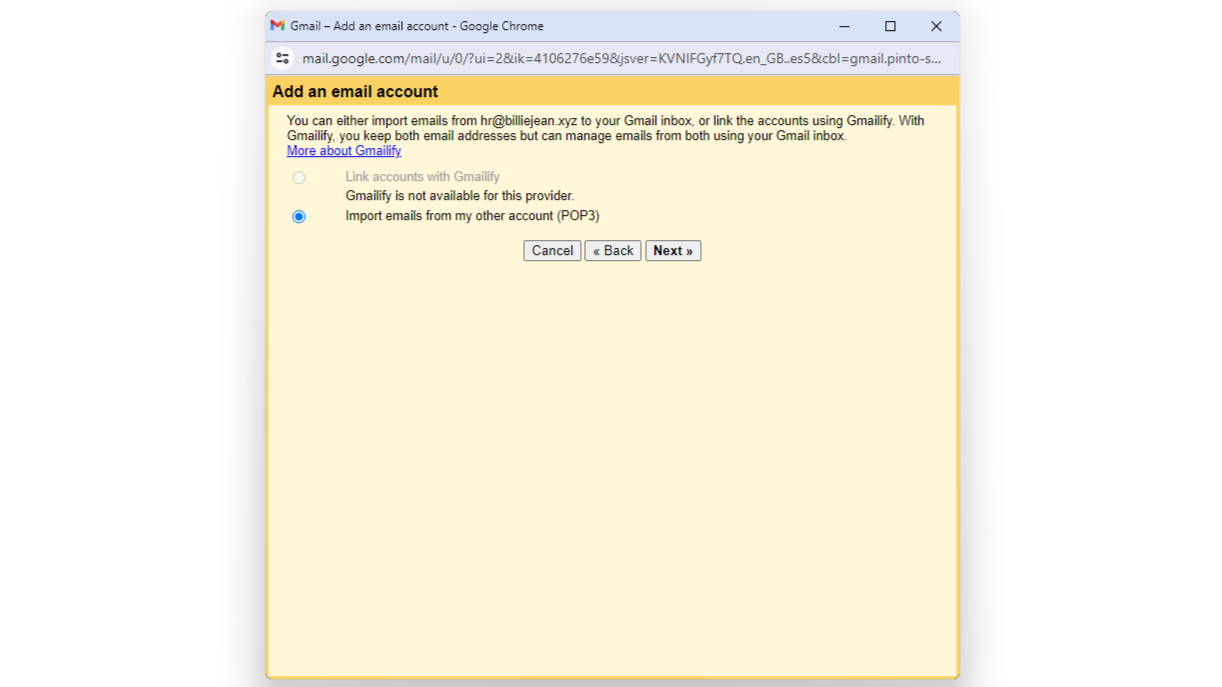
Task: Click 'Link accounts with Gmailify' label
Action: [x=423, y=177]
